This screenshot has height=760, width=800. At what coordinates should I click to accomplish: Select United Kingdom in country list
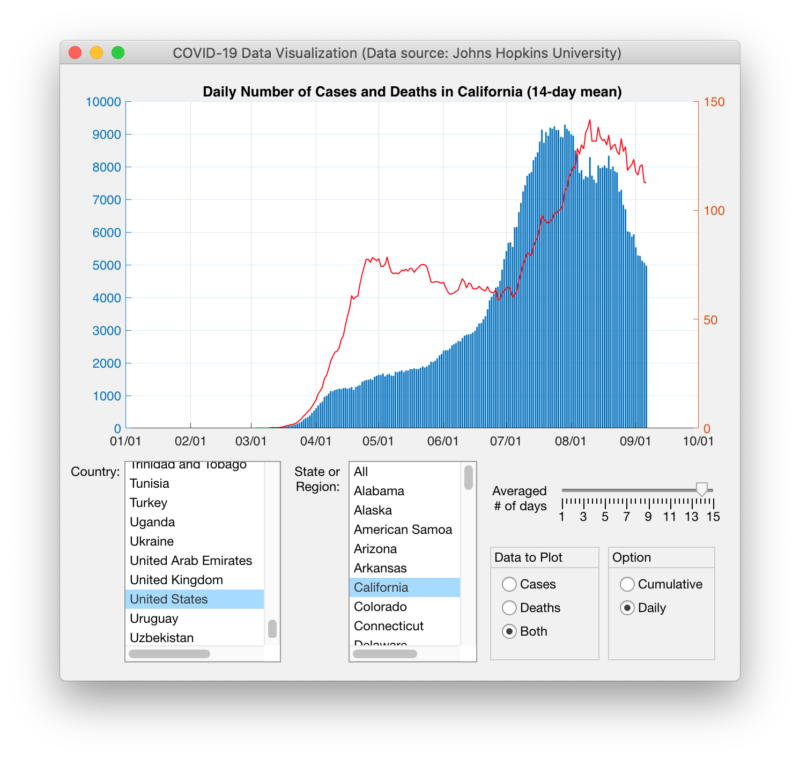point(176,580)
